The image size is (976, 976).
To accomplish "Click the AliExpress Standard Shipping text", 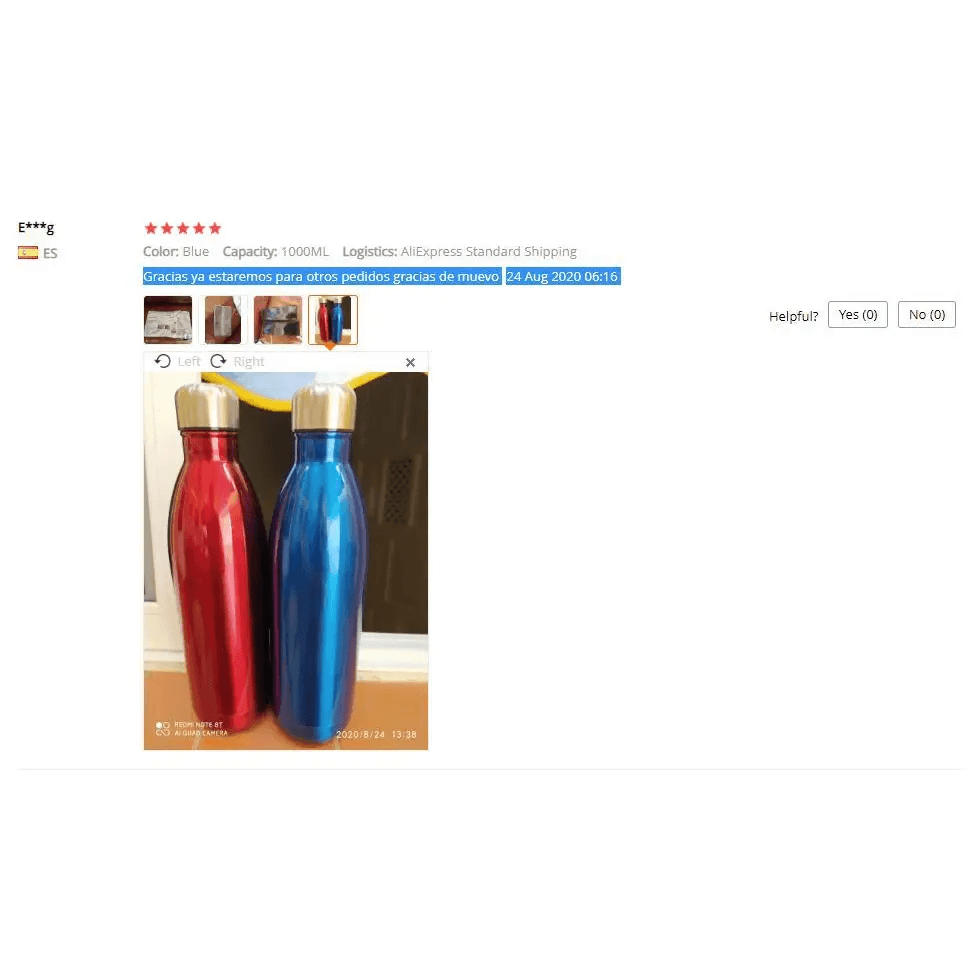I will click(x=489, y=251).
